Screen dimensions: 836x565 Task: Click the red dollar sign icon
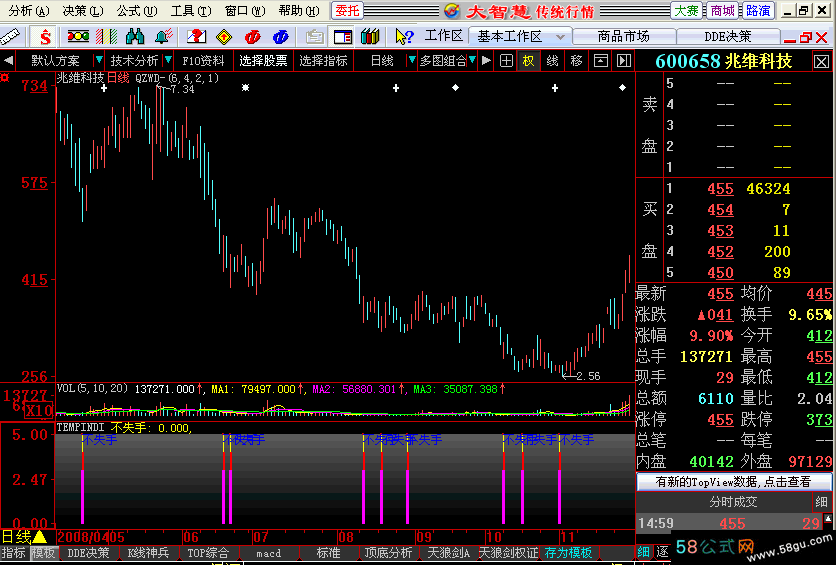pyautogui.click(x=45, y=37)
